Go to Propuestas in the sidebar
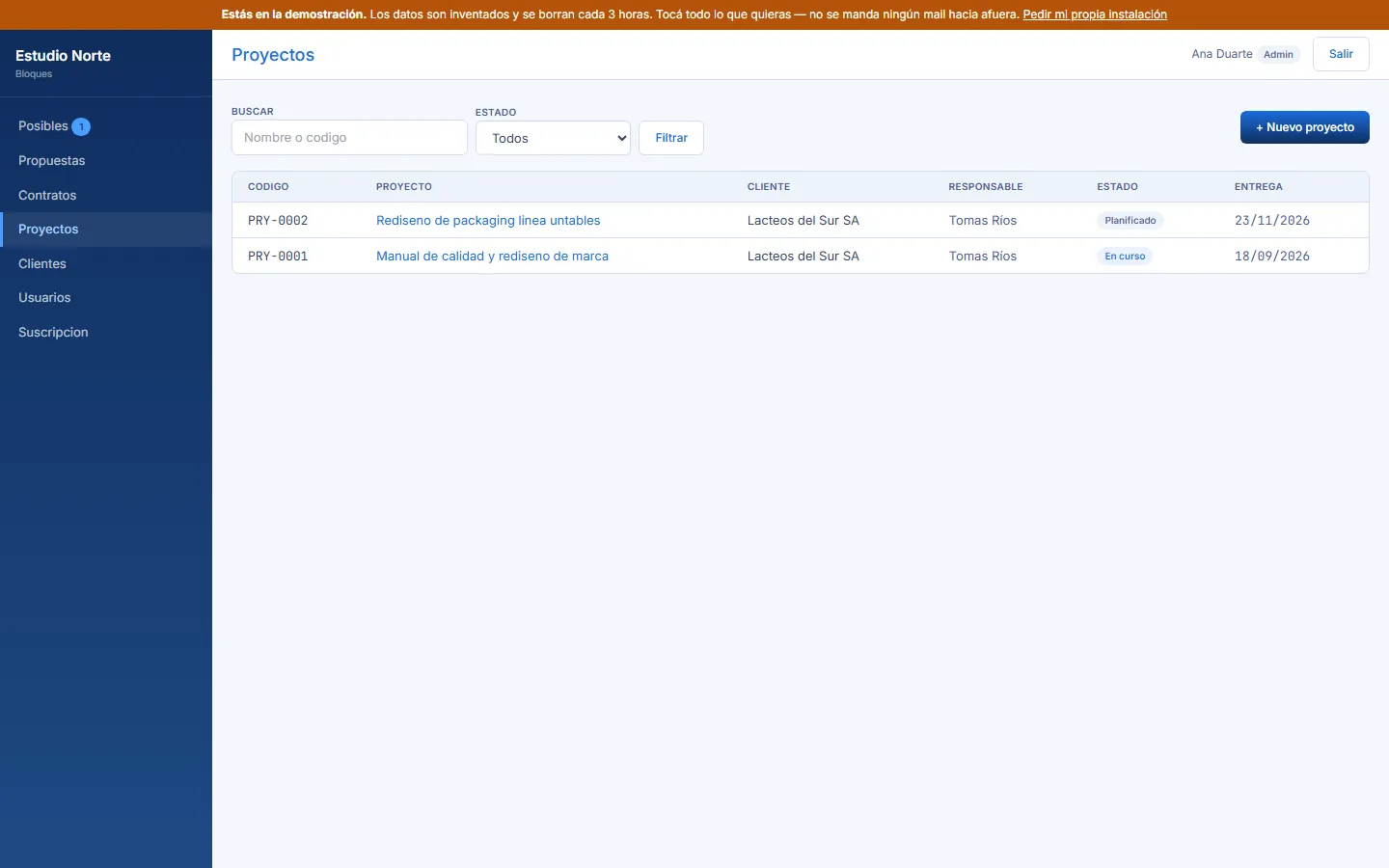The height and width of the screenshot is (868, 1389). click(x=105, y=161)
